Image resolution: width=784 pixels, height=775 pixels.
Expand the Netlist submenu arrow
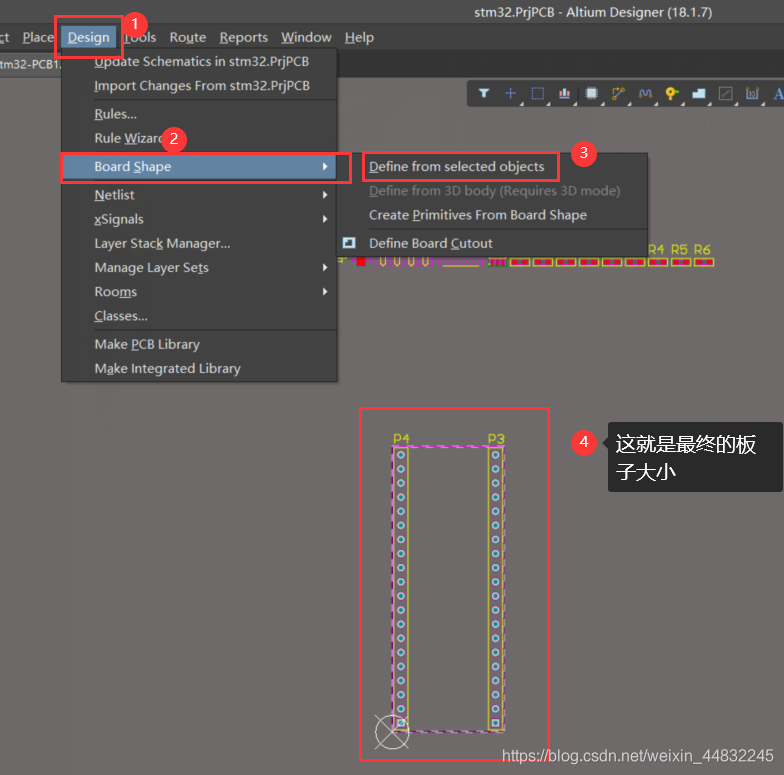click(325, 195)
